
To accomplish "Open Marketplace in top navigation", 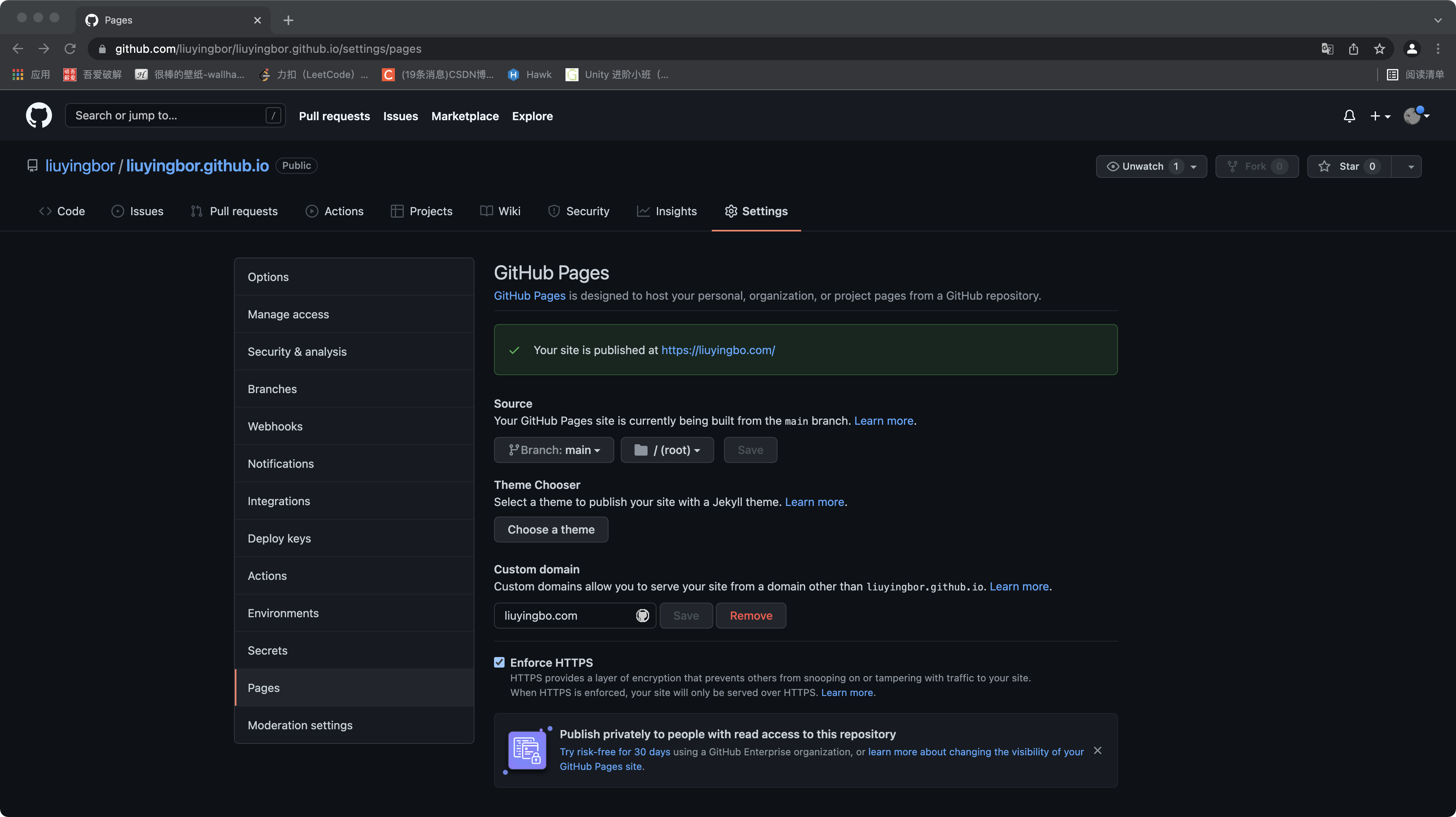I will pyautogui.click(x=465, y=116).
